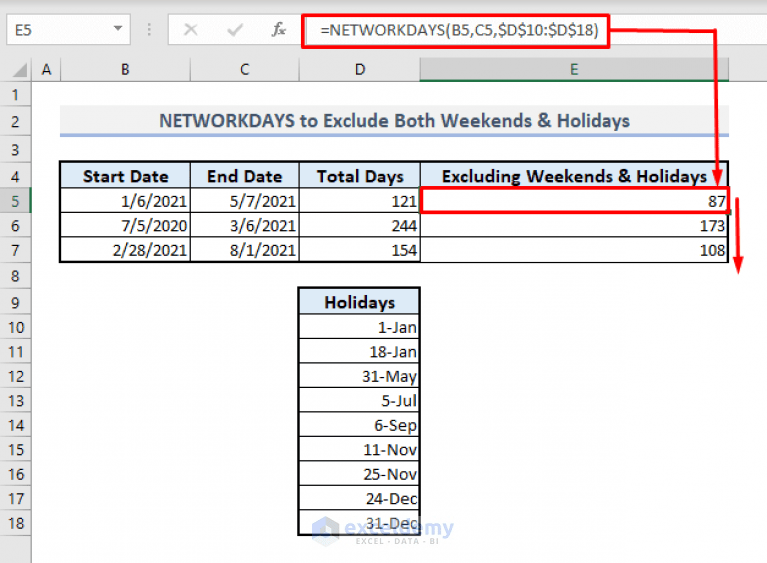The width and height of the screenshot is (767, 563).
Task: Select holiday cell 11-Nov
Action: [x=360, y=450]
